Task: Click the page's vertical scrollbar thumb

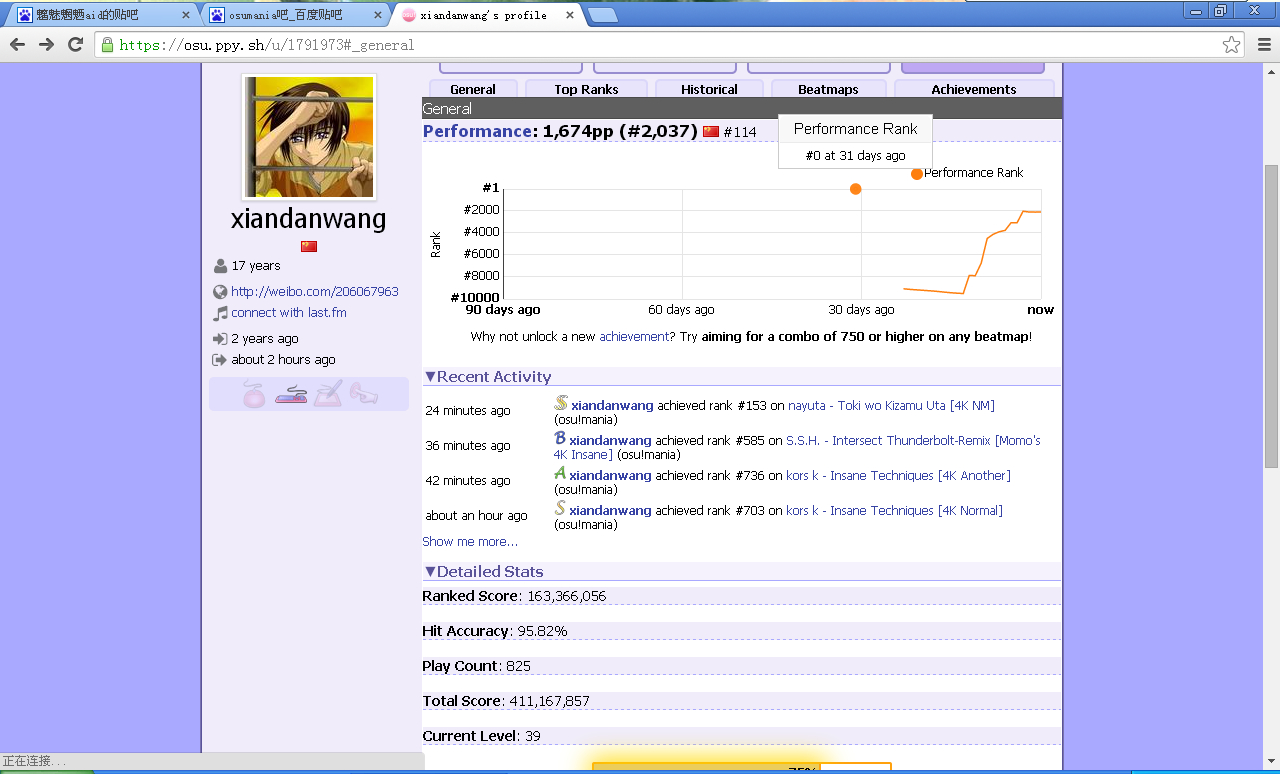Action: pyautogui.click(x=1271, y=316)
